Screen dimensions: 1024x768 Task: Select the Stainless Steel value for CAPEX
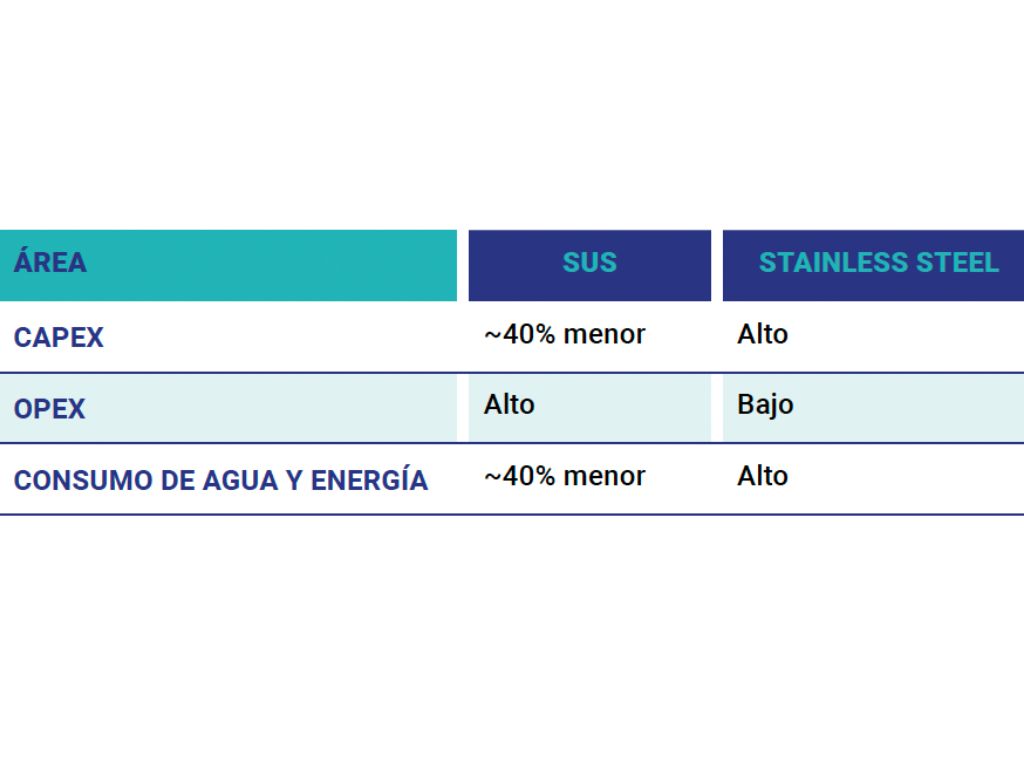[x=763, y=334]
